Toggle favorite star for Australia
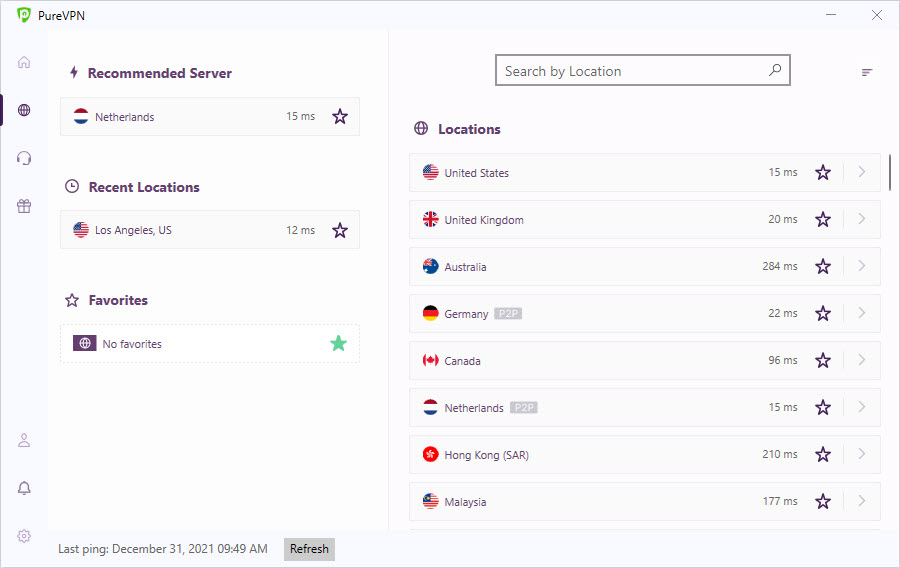Viewport: 900px width, 568px height. [823, 266]
